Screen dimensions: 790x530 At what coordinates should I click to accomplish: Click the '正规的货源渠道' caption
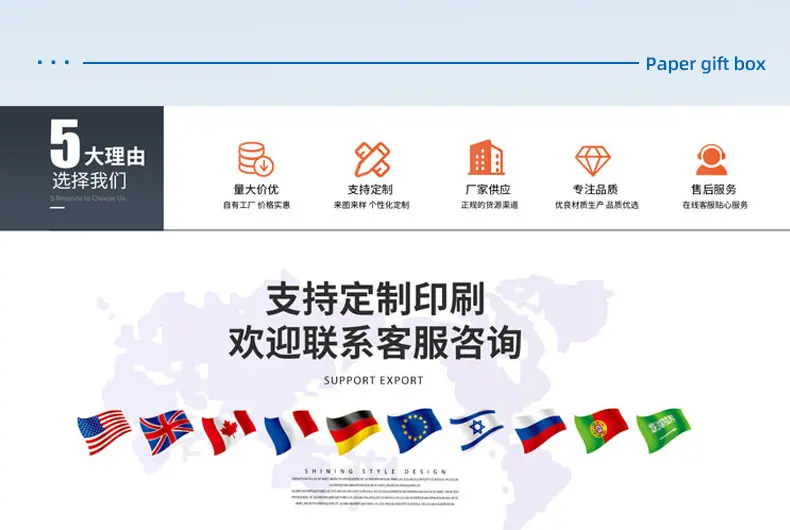[x=490, y=205]
